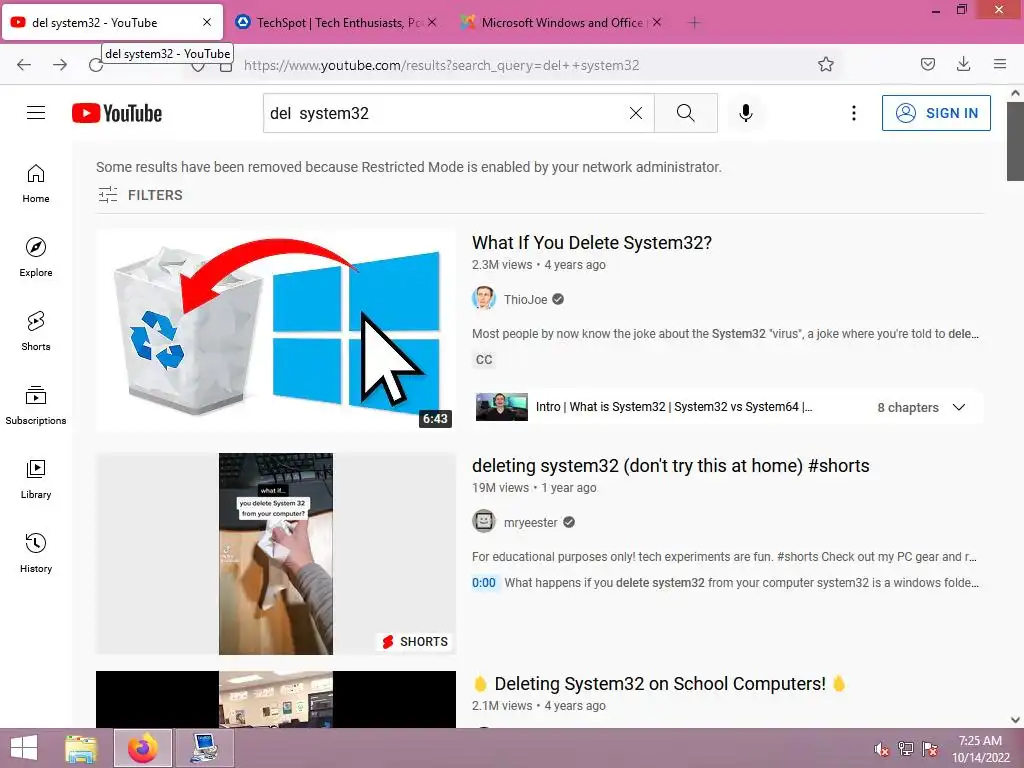Open "What If You Delete System32?" title
The height and width of the screenshot is (768, 1024).
[x=592, y=243]
